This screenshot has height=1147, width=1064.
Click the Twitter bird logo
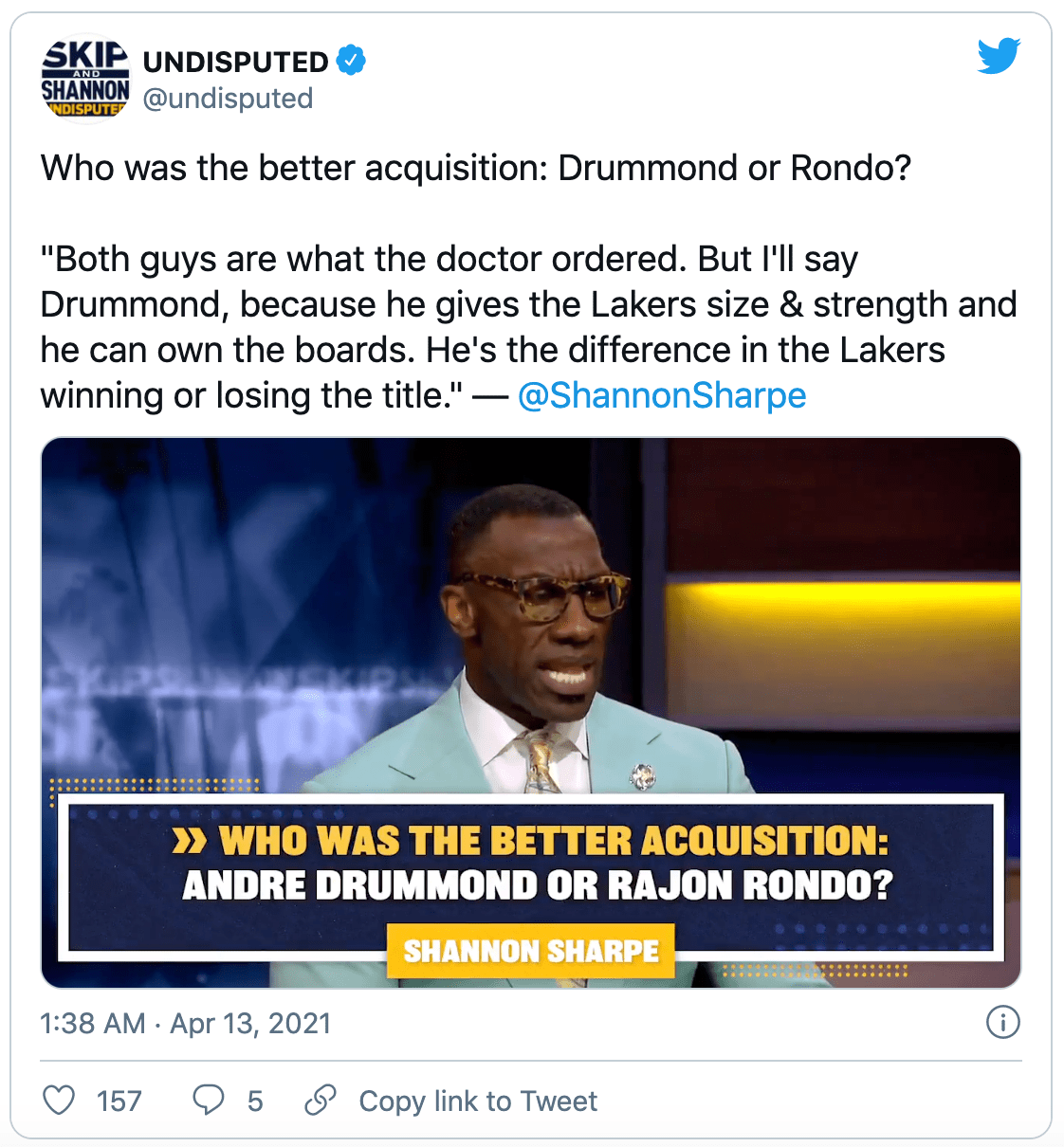pos(999,56)
